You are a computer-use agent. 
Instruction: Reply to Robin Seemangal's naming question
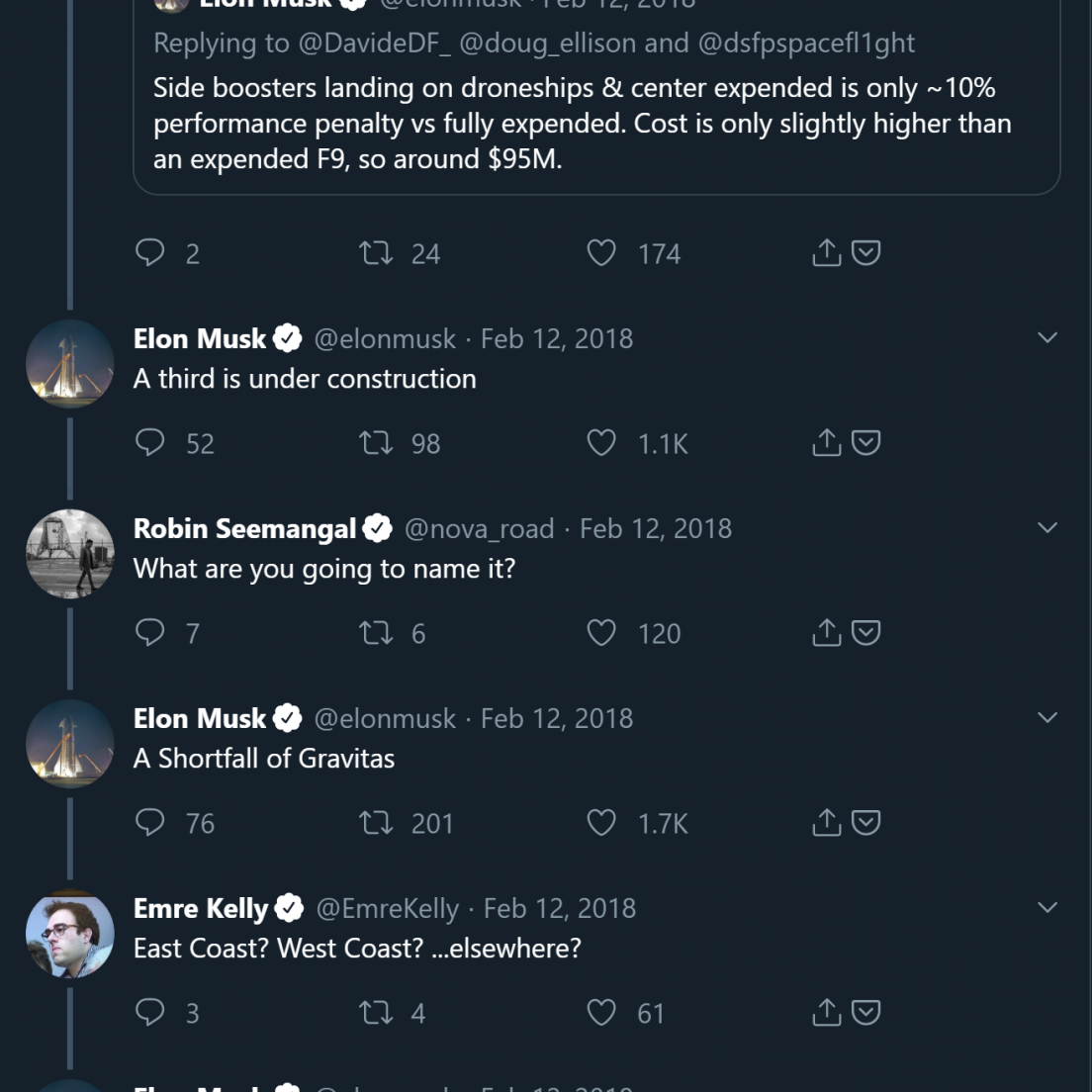[x=149, y=632]
